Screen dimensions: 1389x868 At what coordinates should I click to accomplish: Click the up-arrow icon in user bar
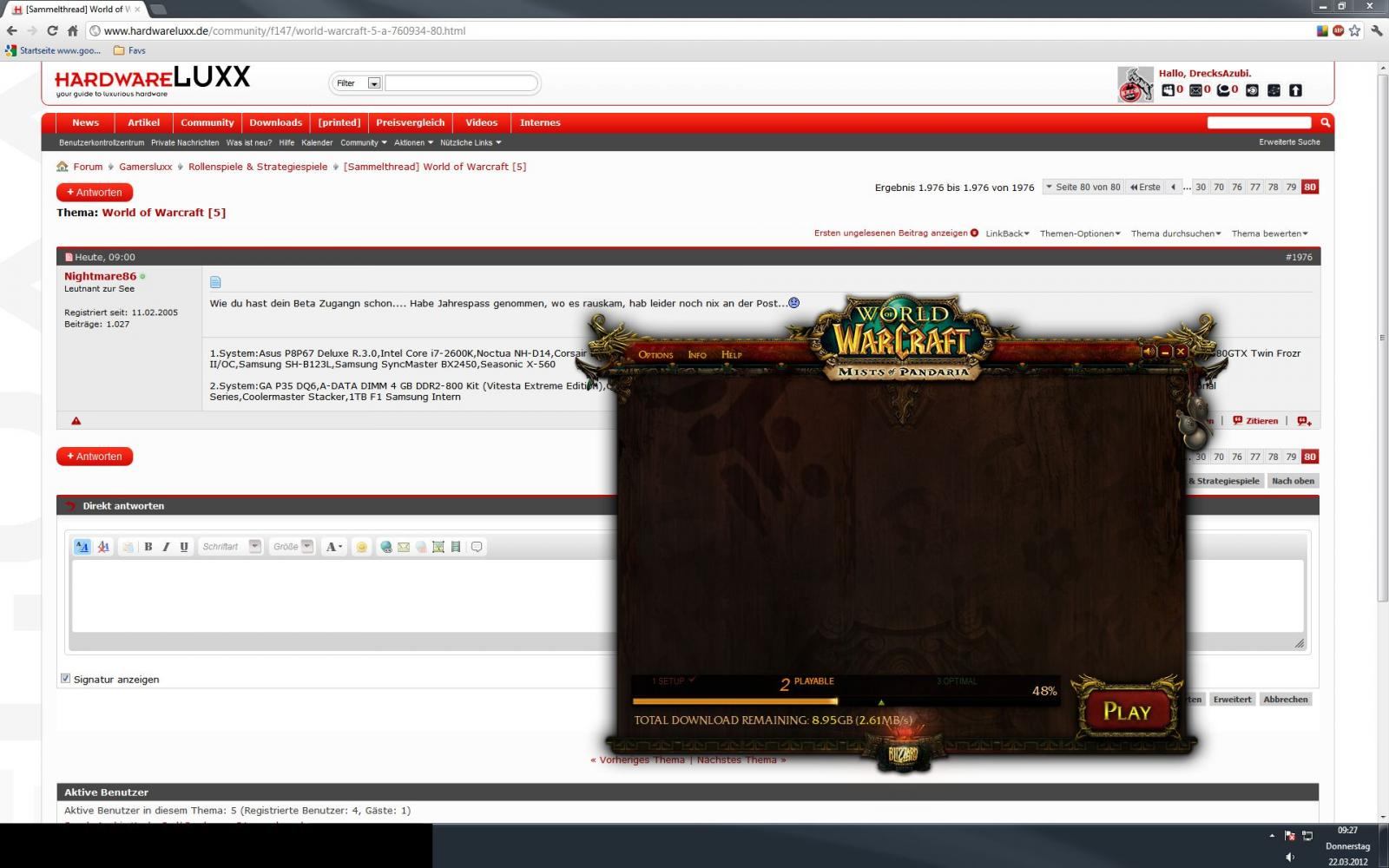1295,90
